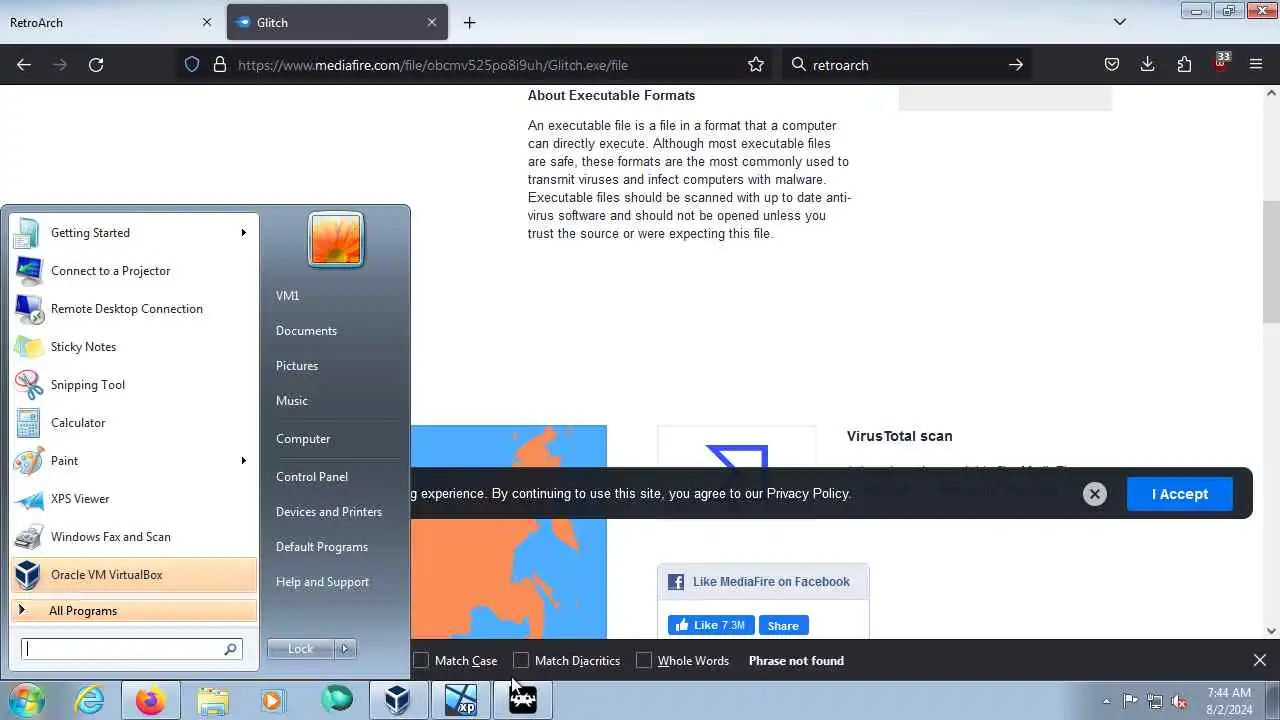Launch Oracle VM VirtualBox from Start menu
1280x720 pixels.
pos(133,575)
